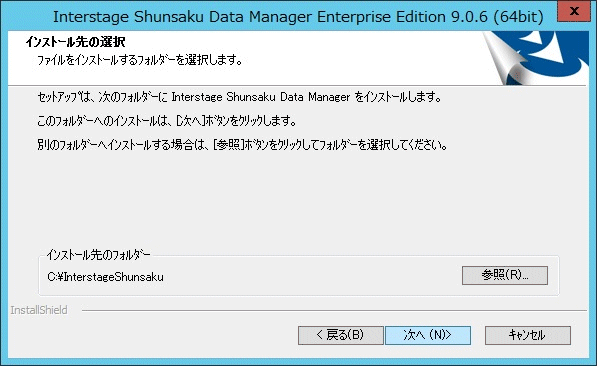Click the InstallShield page-curl banner graphic
597x366 pixels.
pyautogui.click(x=536, y=58)
